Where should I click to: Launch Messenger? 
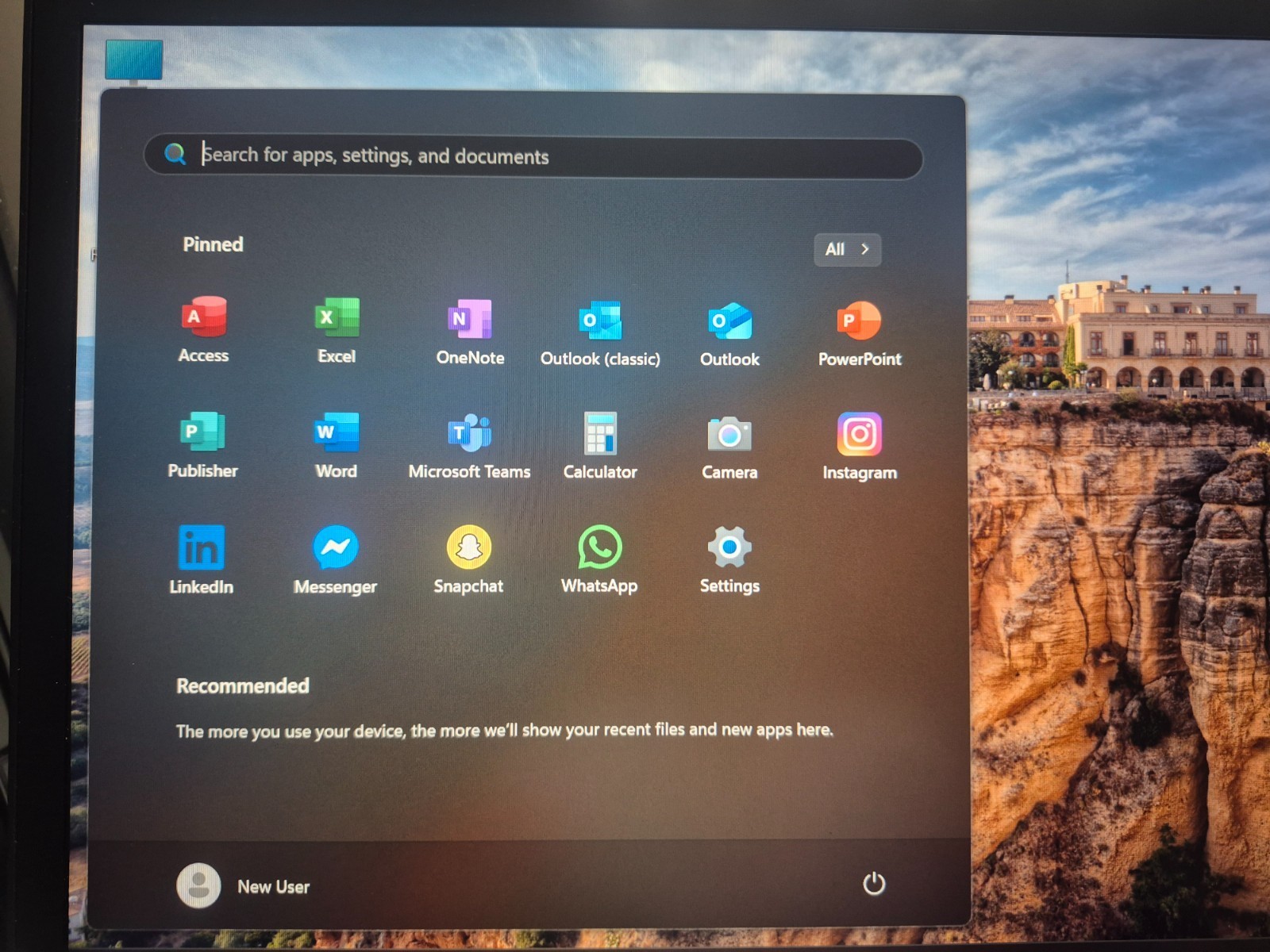335,560
